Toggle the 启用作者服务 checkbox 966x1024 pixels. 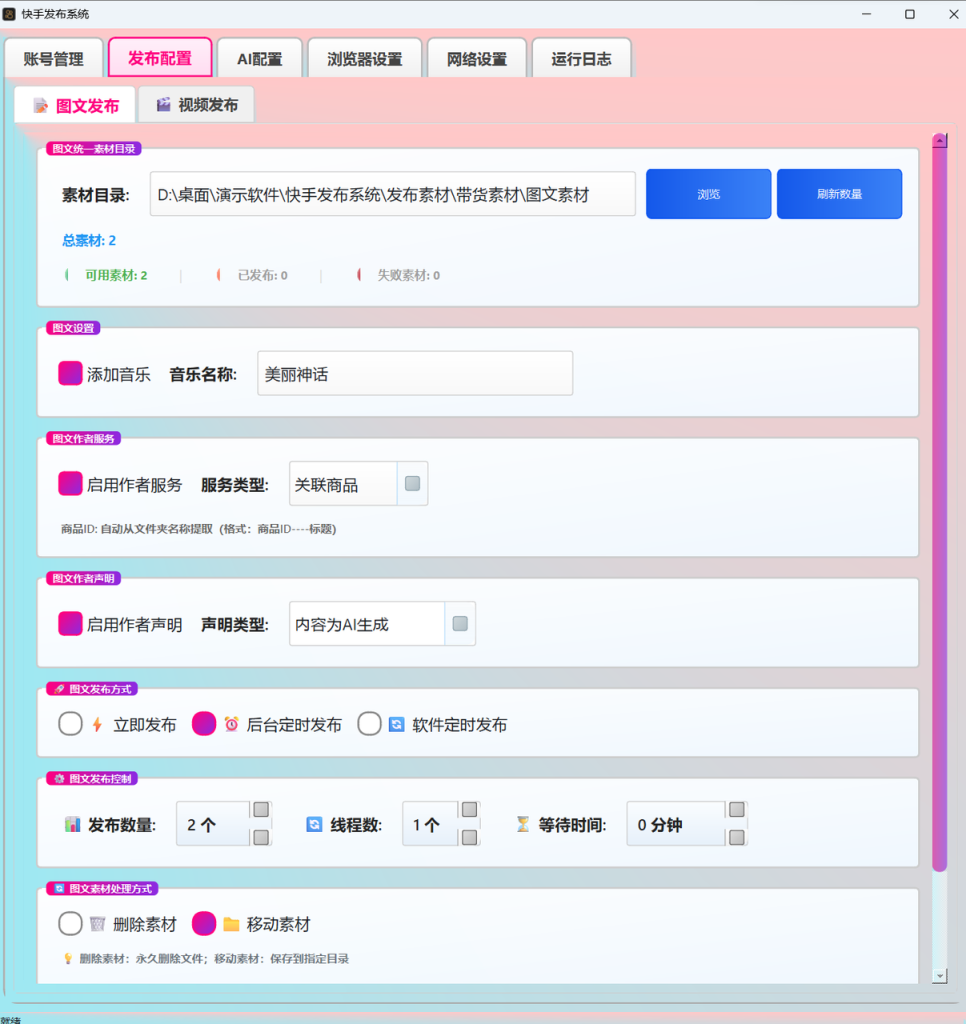click(70, 484)
